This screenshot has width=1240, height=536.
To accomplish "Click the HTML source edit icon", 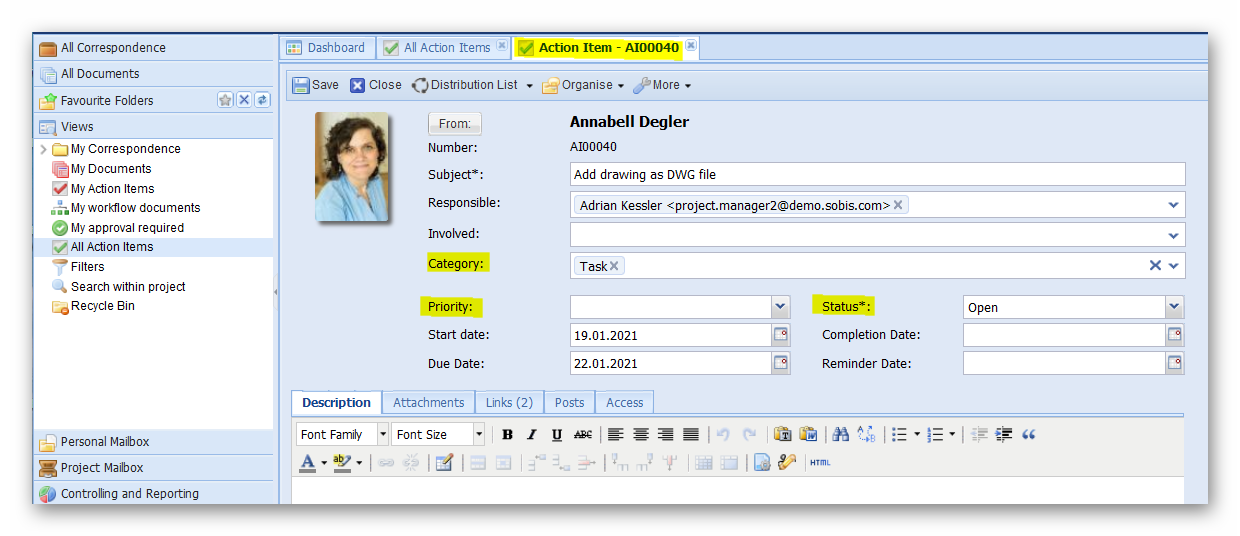I will [x=820, y=463].
